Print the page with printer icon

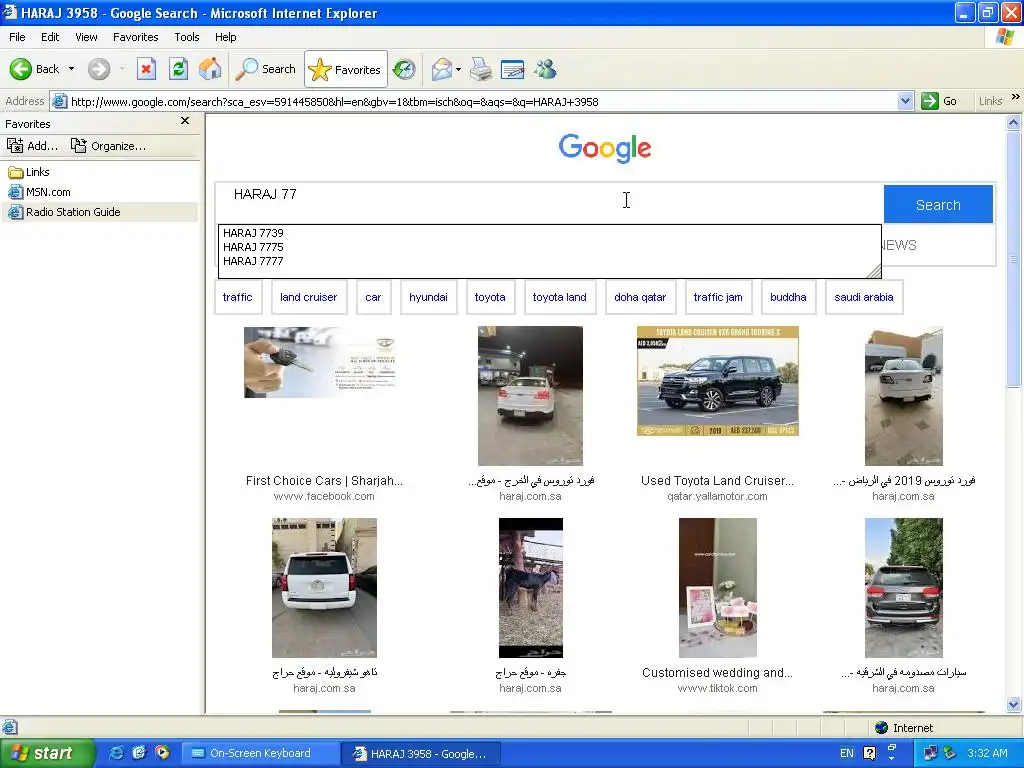(x=481, y=69)
